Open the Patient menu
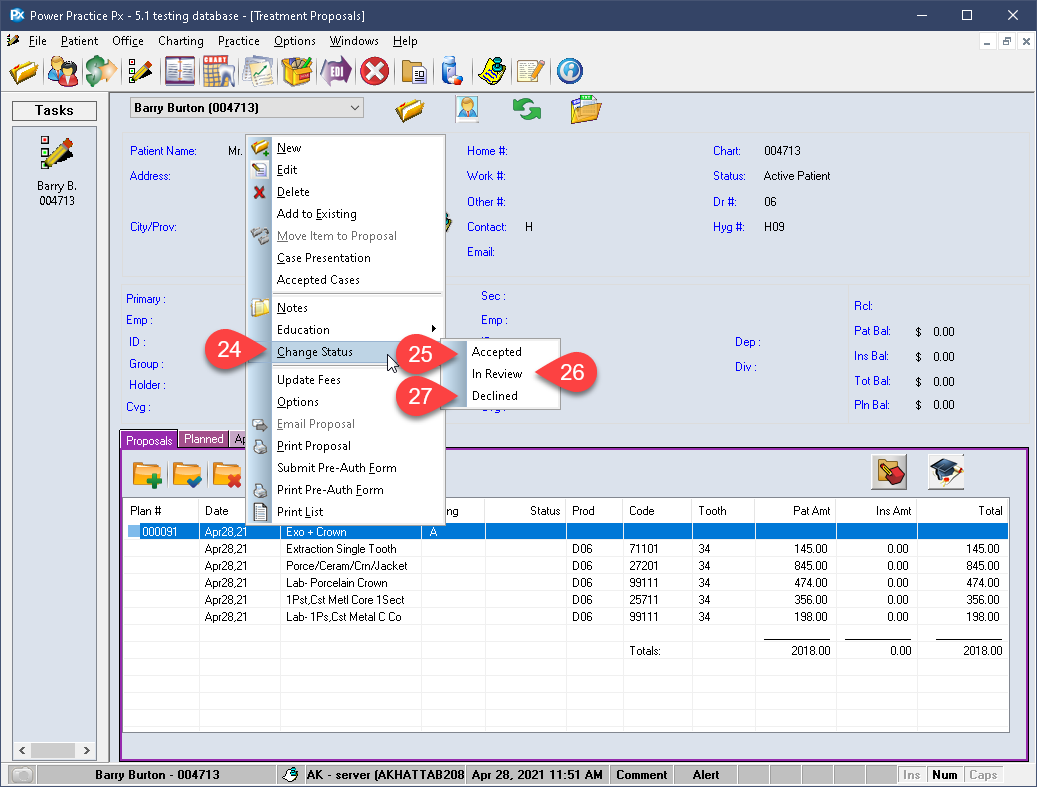 [79, 41]
